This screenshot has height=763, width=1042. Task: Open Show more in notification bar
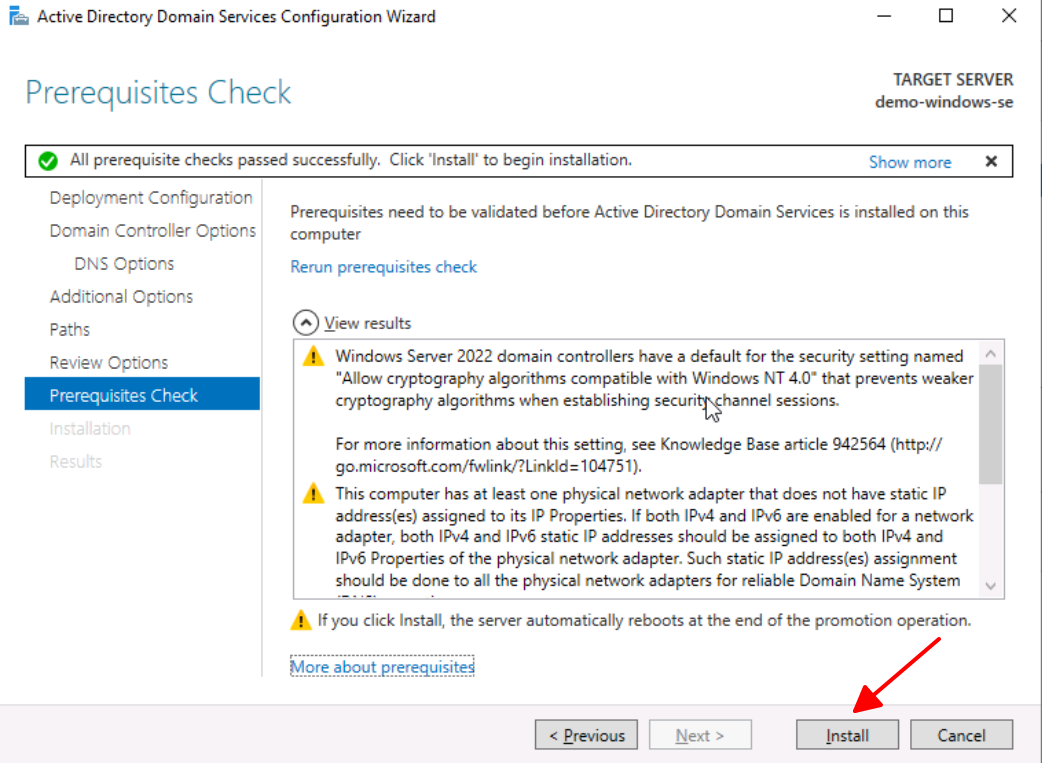pos(909,162)
